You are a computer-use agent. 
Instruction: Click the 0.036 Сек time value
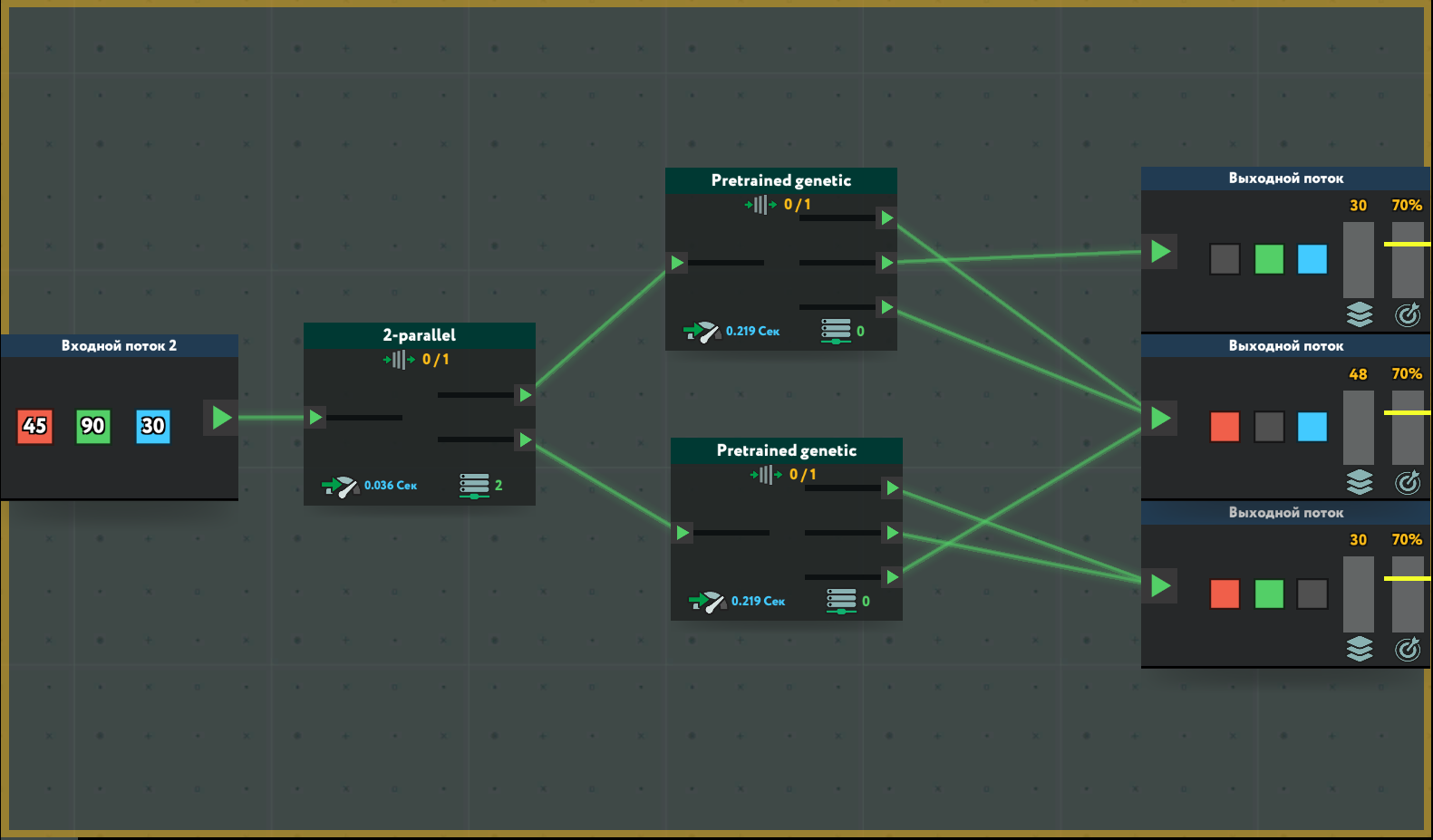pyautogui.click(x=391, y=486)
